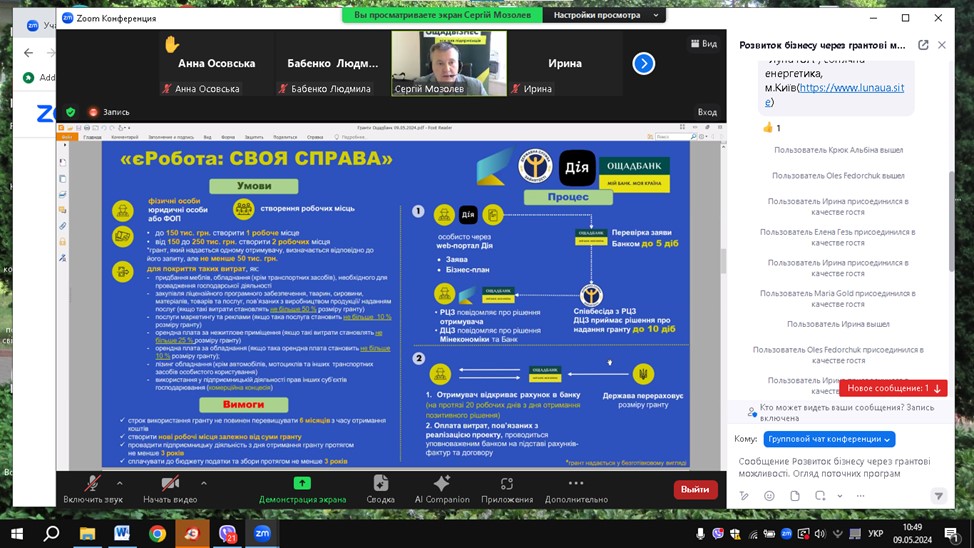Screen dimensions: 974x548
Task: Send the chat message
Action: pyautogui.click(x=939, y=496)
